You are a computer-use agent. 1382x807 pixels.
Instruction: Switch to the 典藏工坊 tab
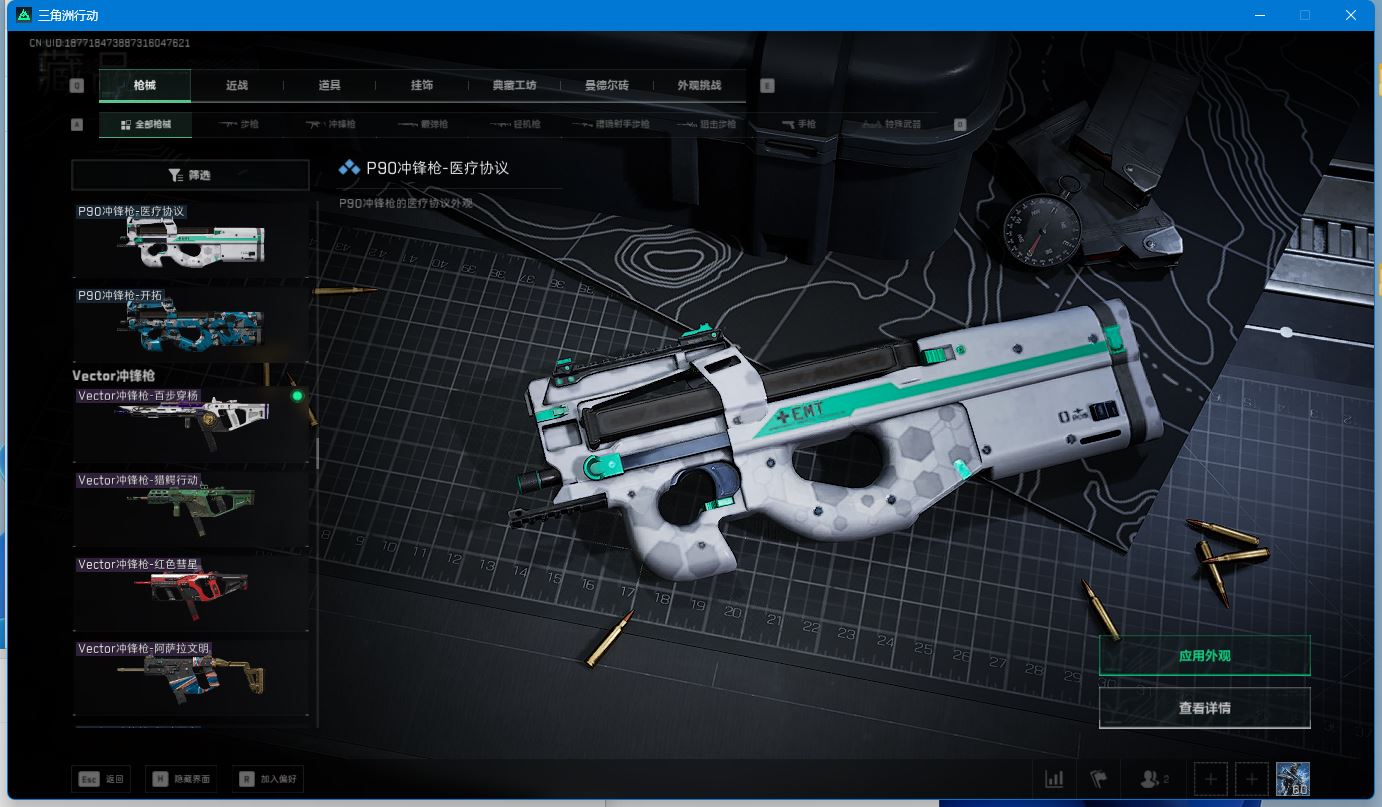(514, 86)
